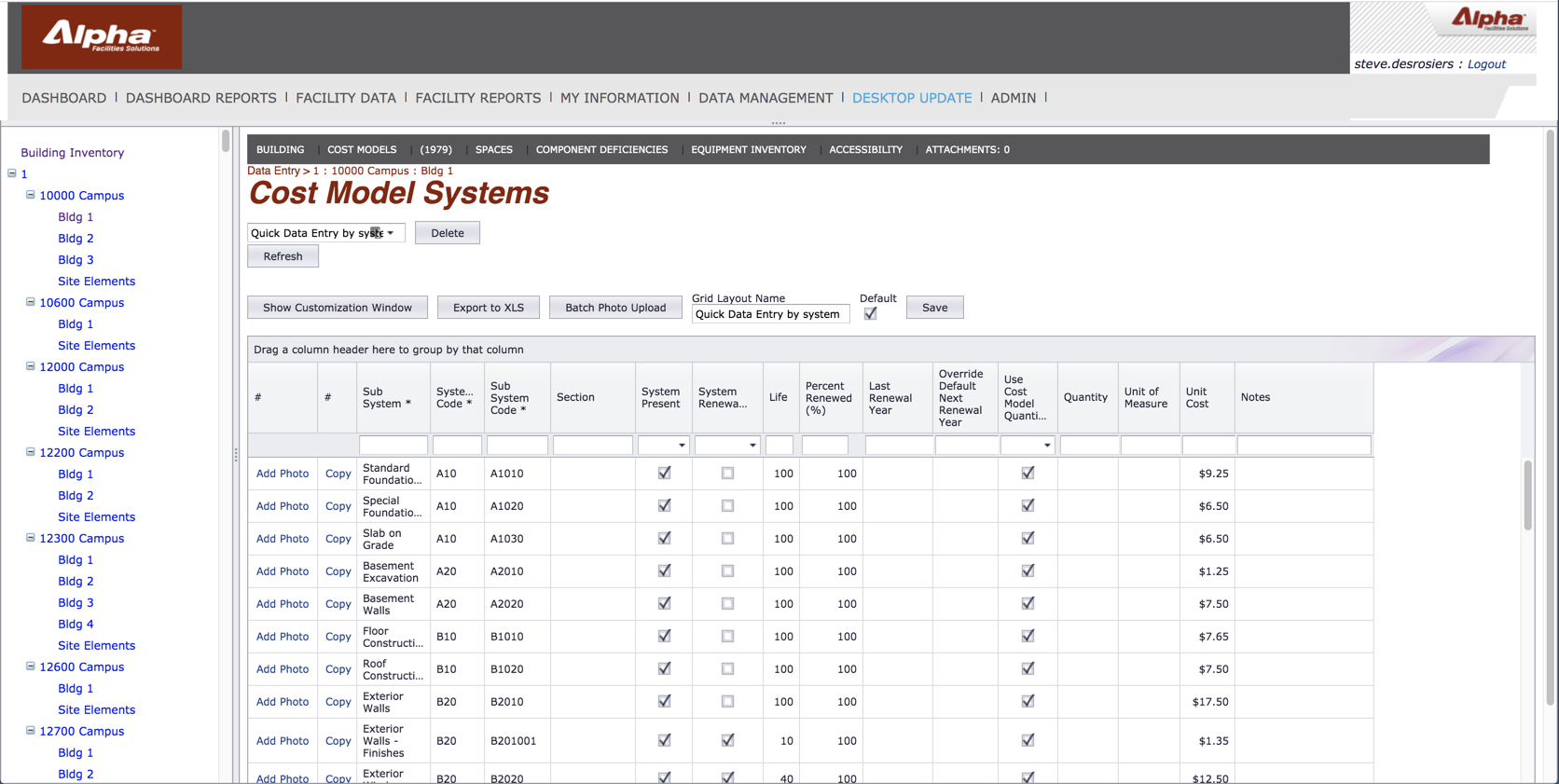Export the grid to XLS

489,308
